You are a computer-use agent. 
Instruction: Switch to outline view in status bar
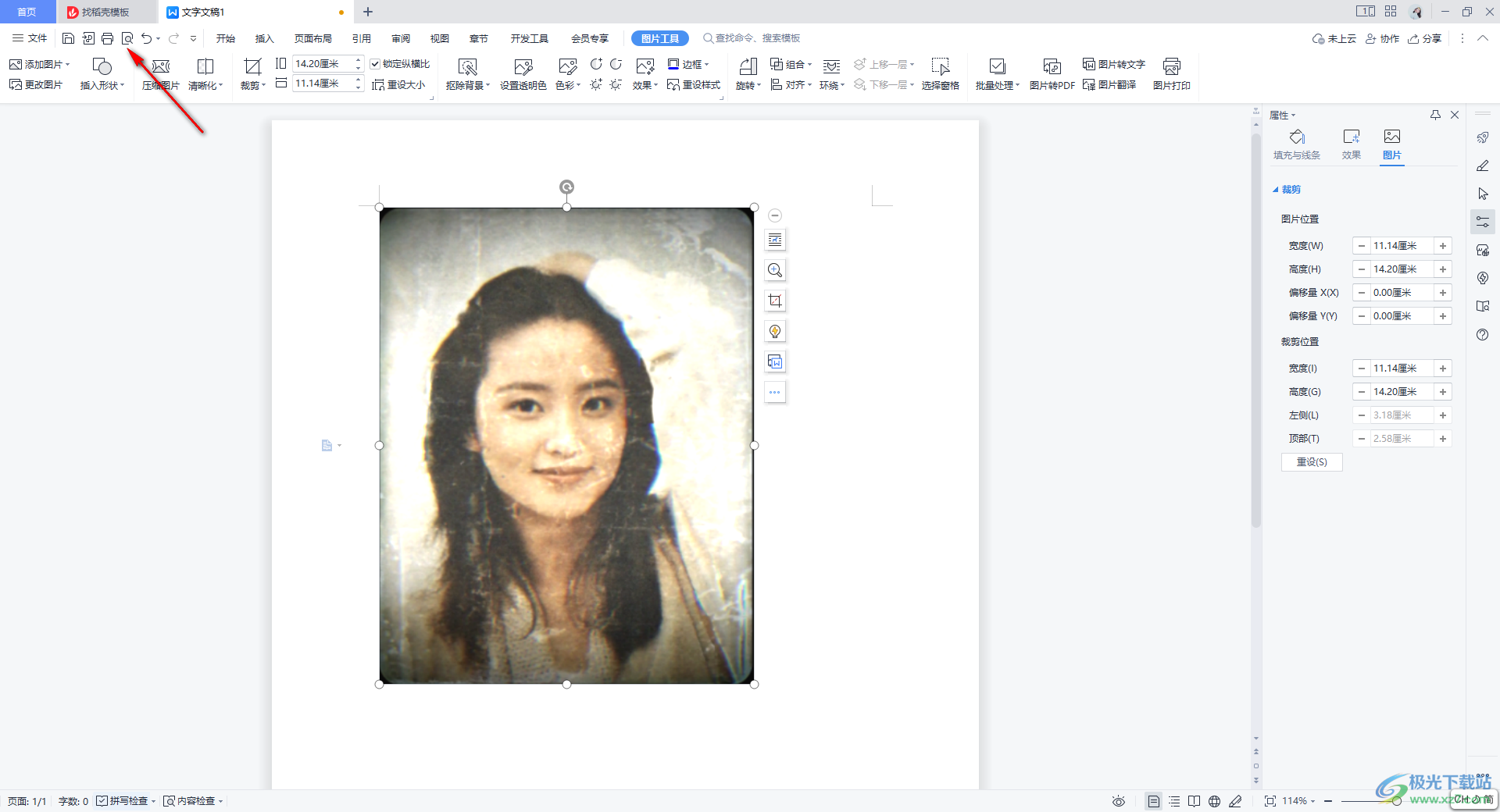[1174, 801]
